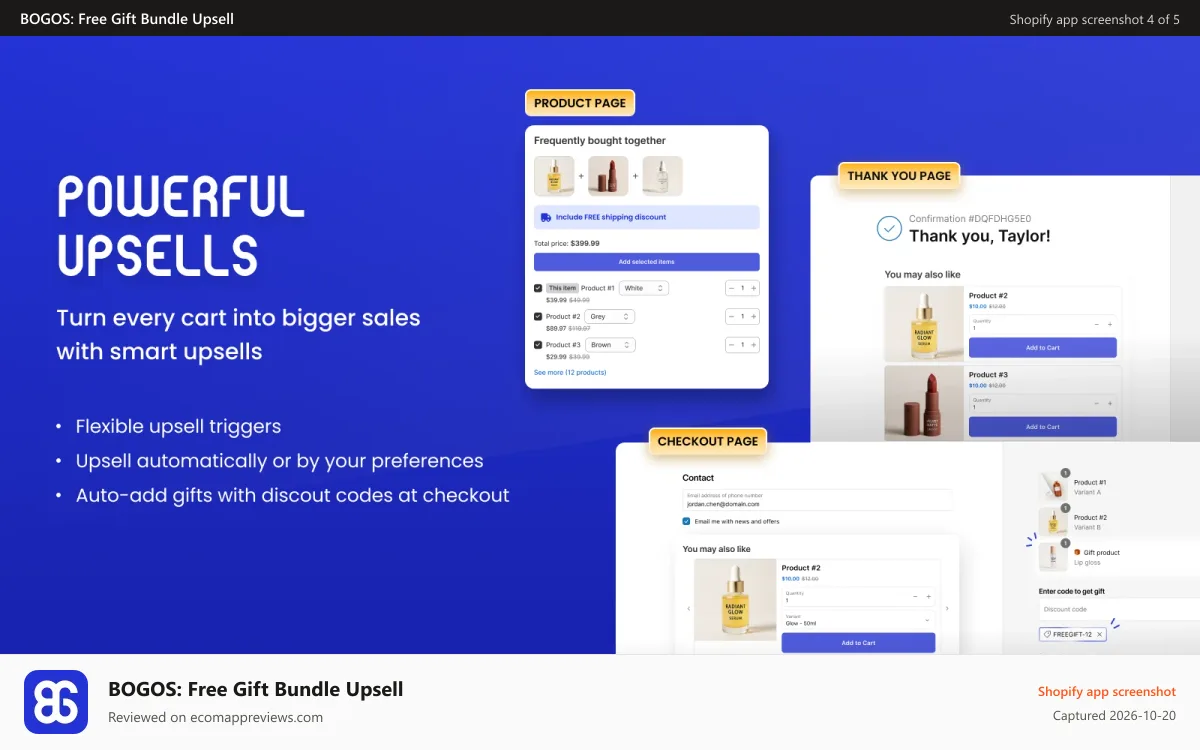Click Product #2 Variant B cart thumbnail
The image size is (1200, 750).
point(1053,522)
